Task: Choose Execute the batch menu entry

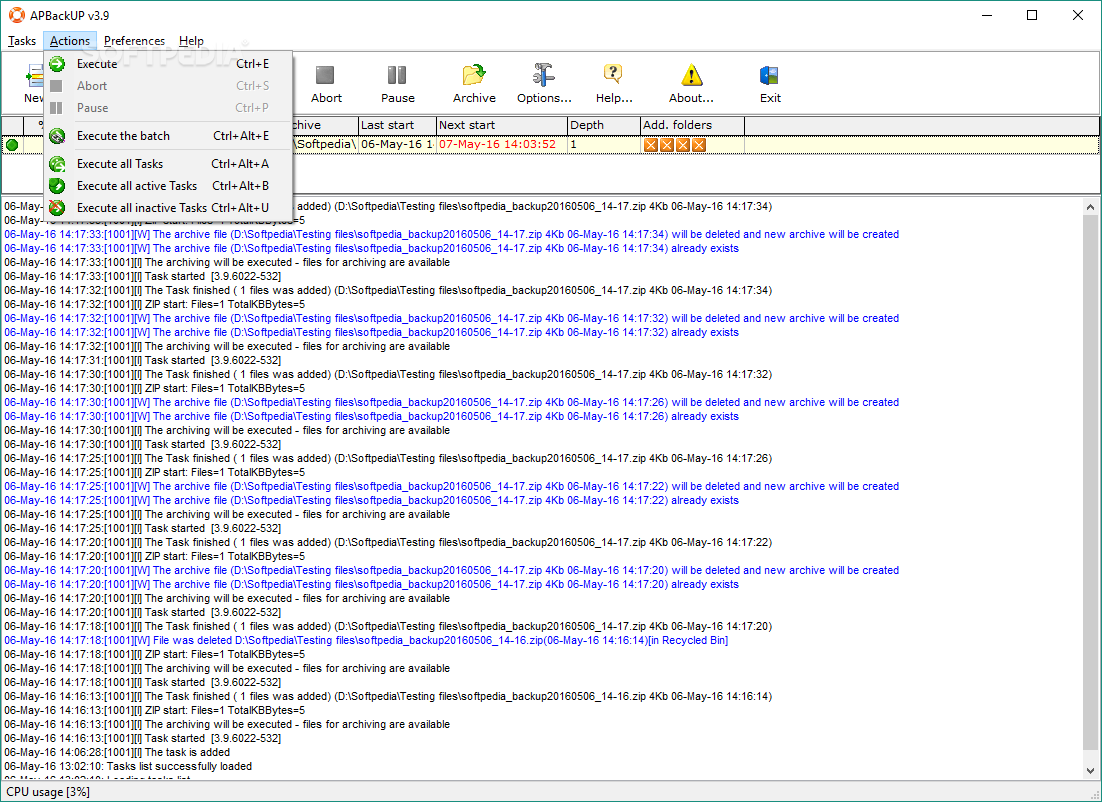Action: pos(168,136)
